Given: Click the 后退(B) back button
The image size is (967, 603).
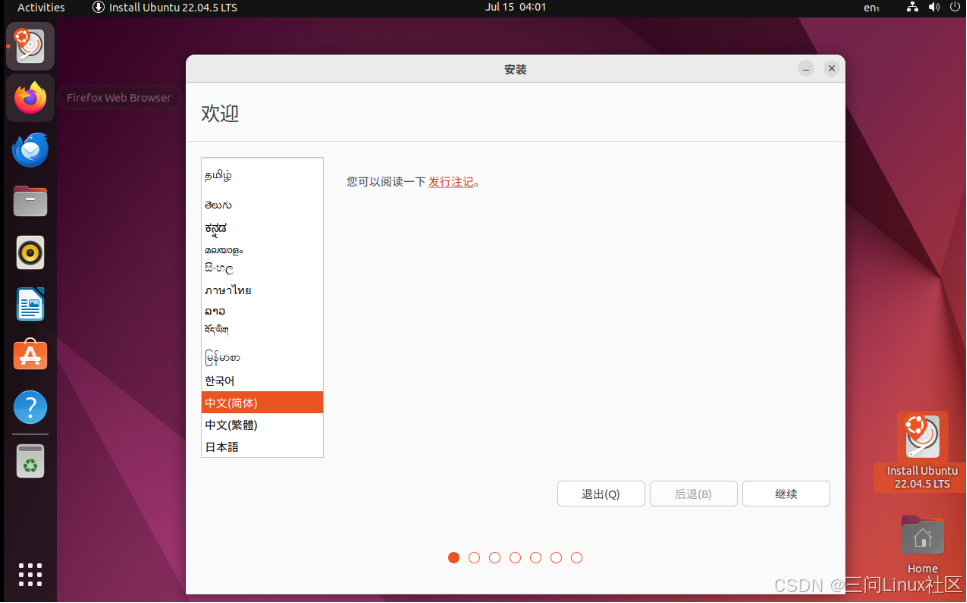Looking at the screenshot, I should [693, 494].
